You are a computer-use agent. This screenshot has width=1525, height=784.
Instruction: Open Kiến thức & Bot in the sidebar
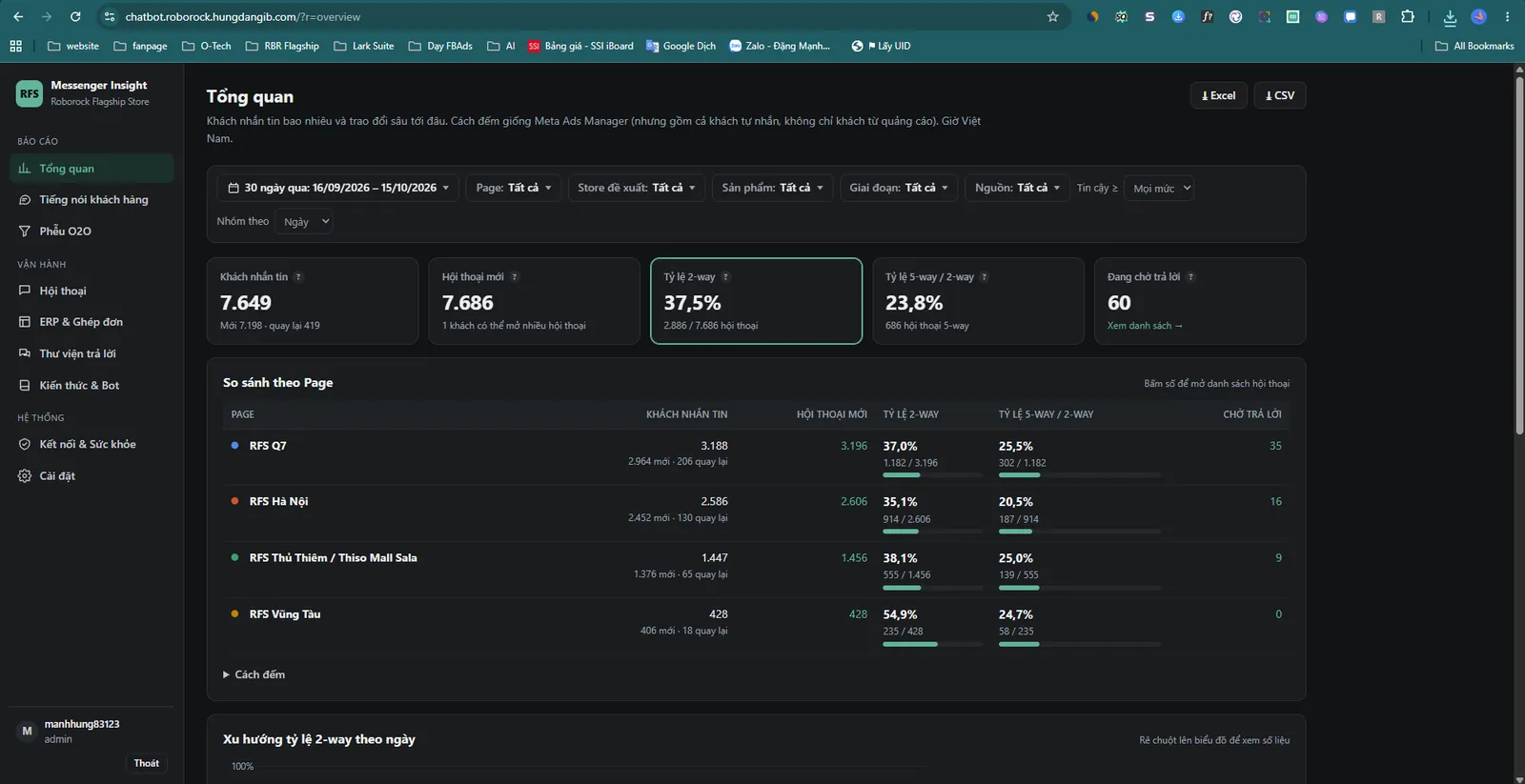(91, 386)
